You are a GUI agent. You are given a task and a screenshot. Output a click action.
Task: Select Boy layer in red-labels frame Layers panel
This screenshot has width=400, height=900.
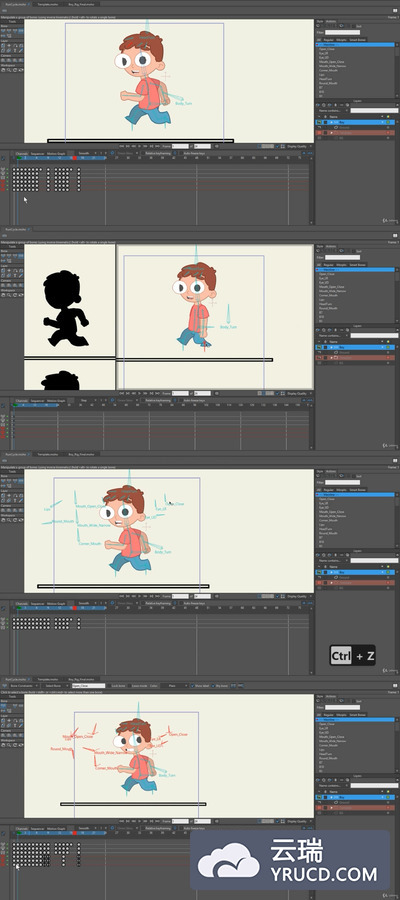pos(356,797)
